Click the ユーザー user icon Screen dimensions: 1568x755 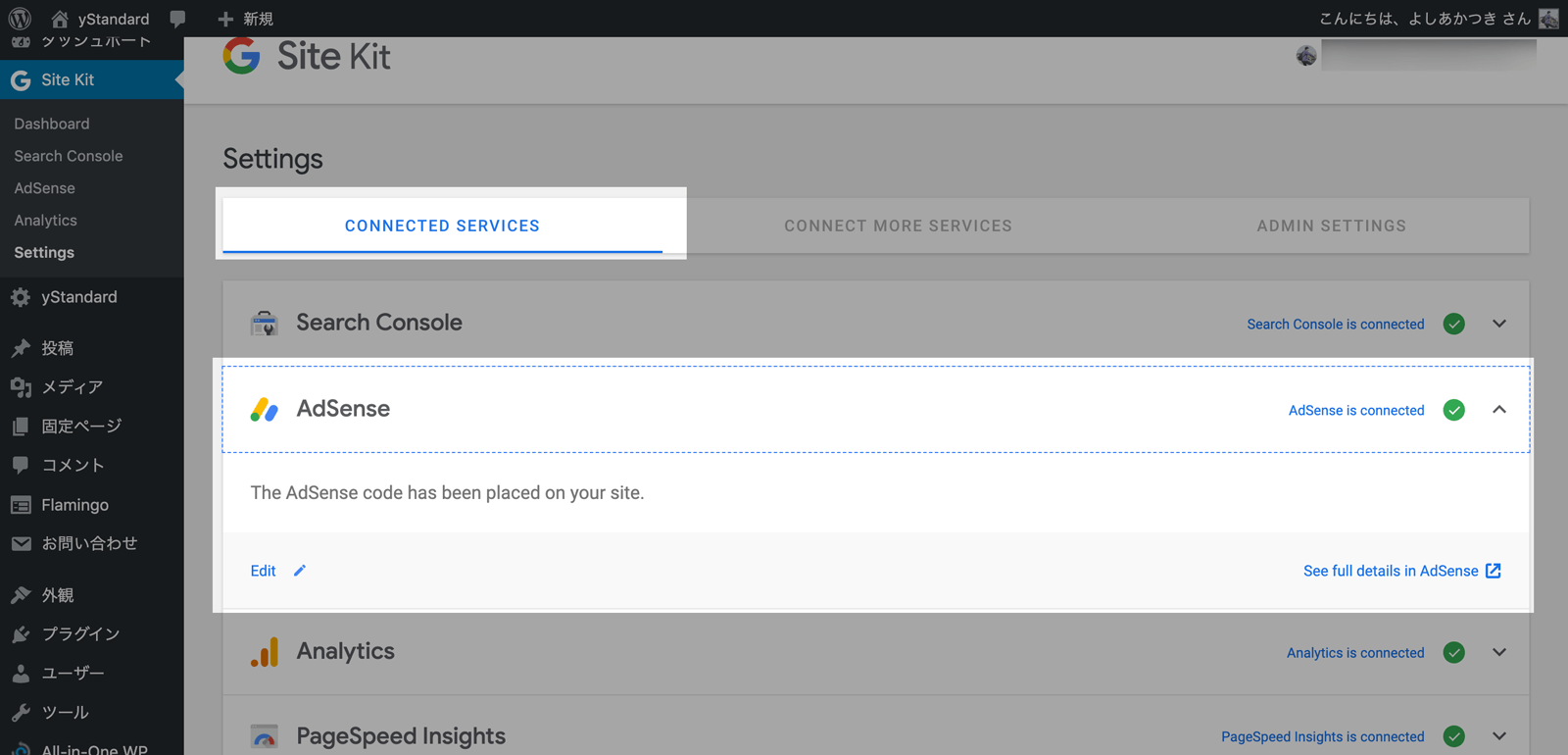click(21, 674)
